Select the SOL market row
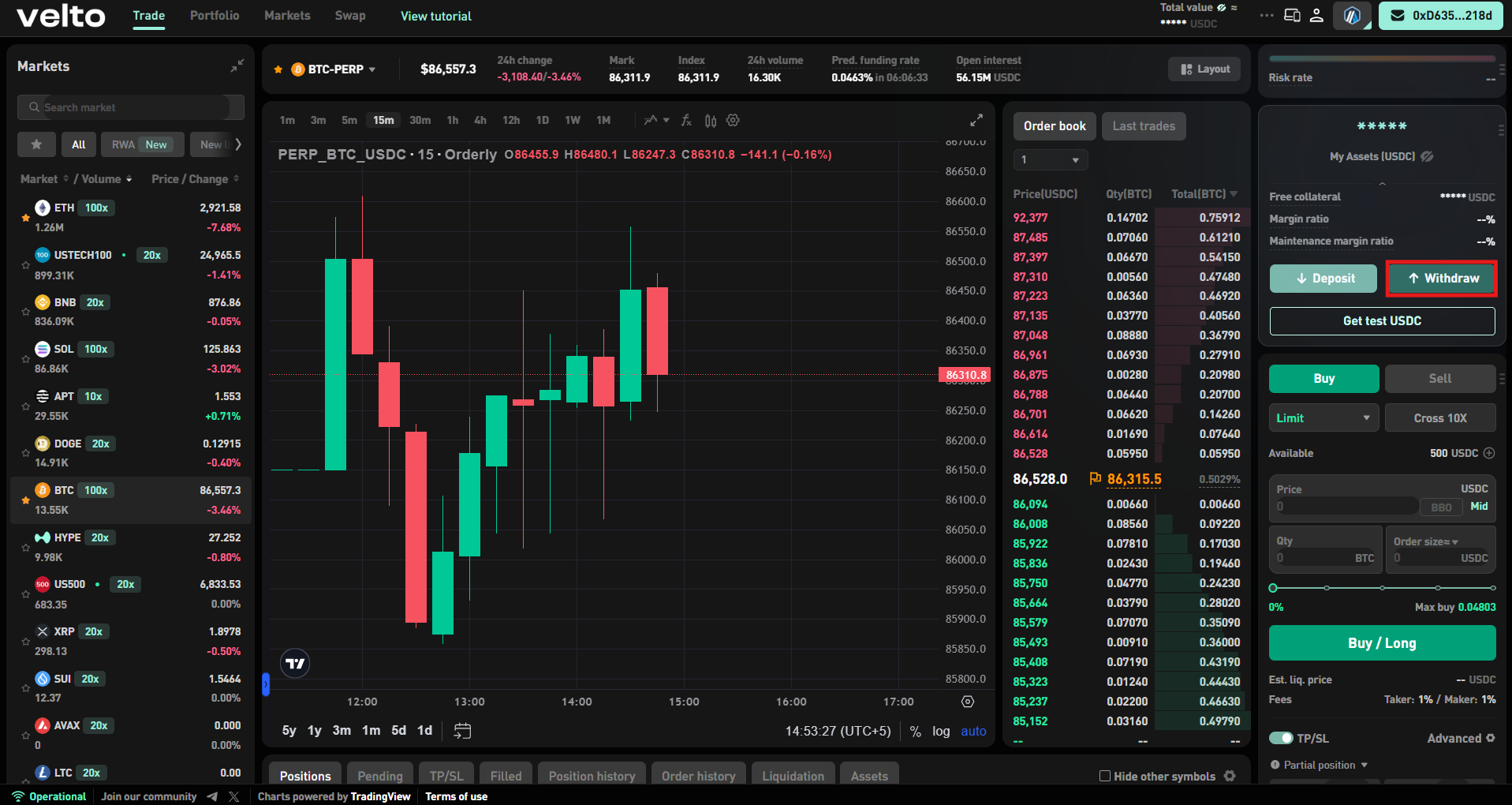Image resolution: width=1512 pixels, height=805 pixels. 131,358
